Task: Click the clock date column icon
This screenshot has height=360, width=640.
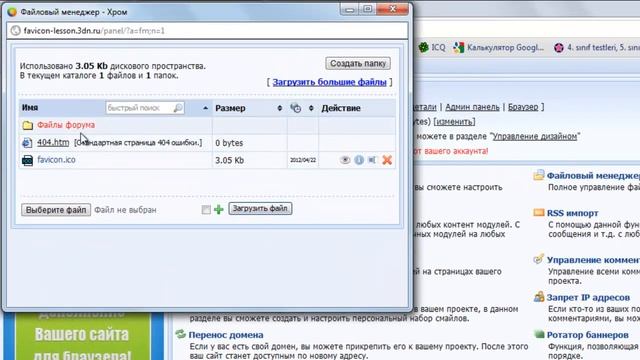Action: (296, 108)
